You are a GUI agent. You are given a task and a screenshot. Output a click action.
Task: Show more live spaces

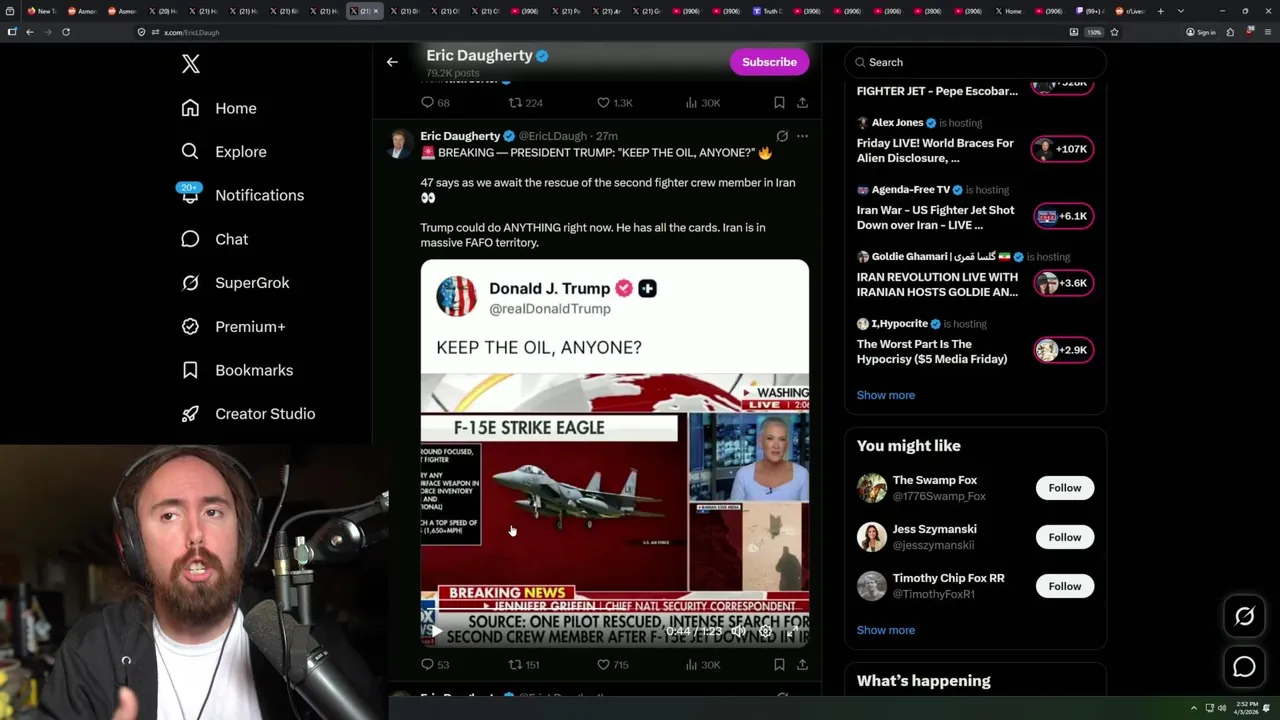[885, 395]
